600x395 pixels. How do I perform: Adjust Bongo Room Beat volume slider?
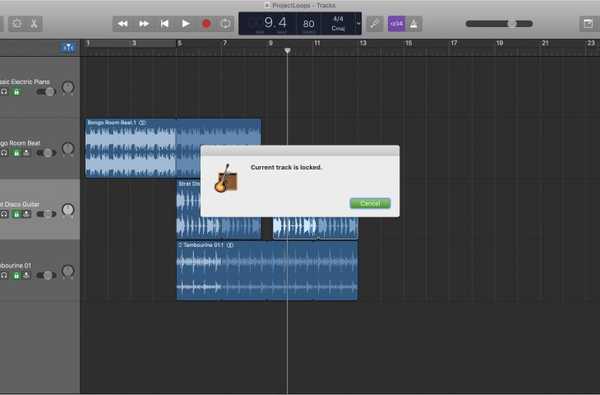point(46,153)
